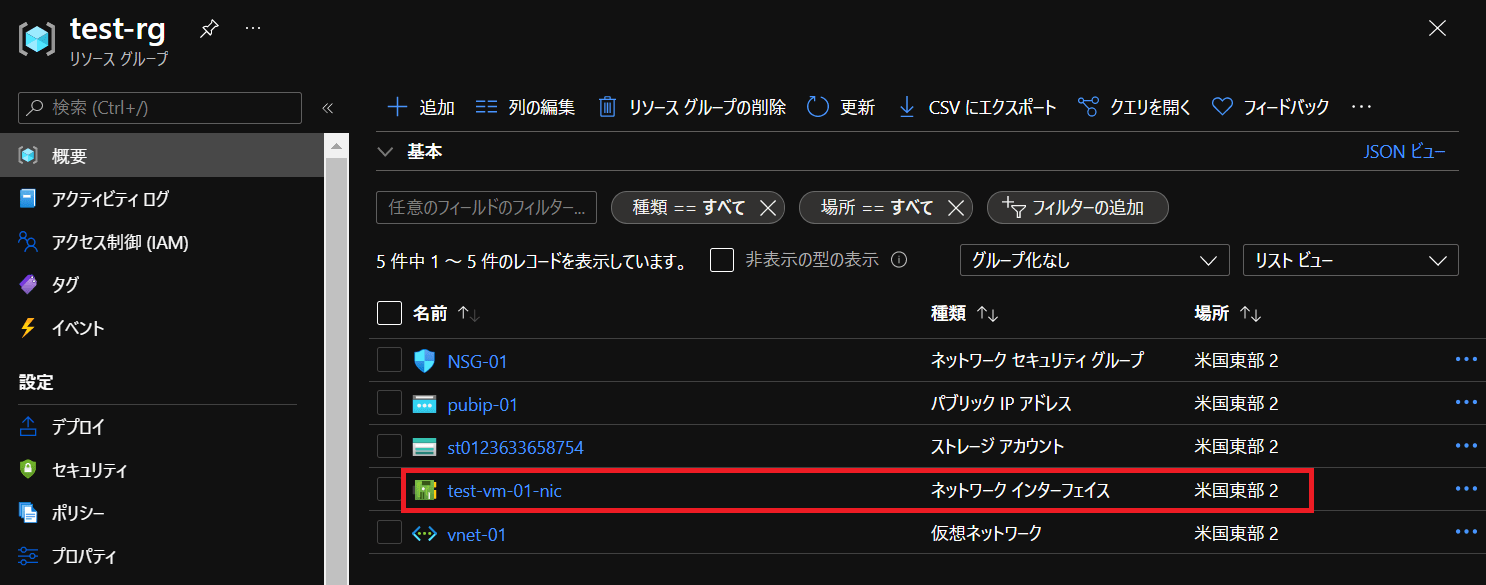This screenshot has height=585, width=1486.
Task: Open the vnet-01 resource link
Action: click(x=477, y=534)
